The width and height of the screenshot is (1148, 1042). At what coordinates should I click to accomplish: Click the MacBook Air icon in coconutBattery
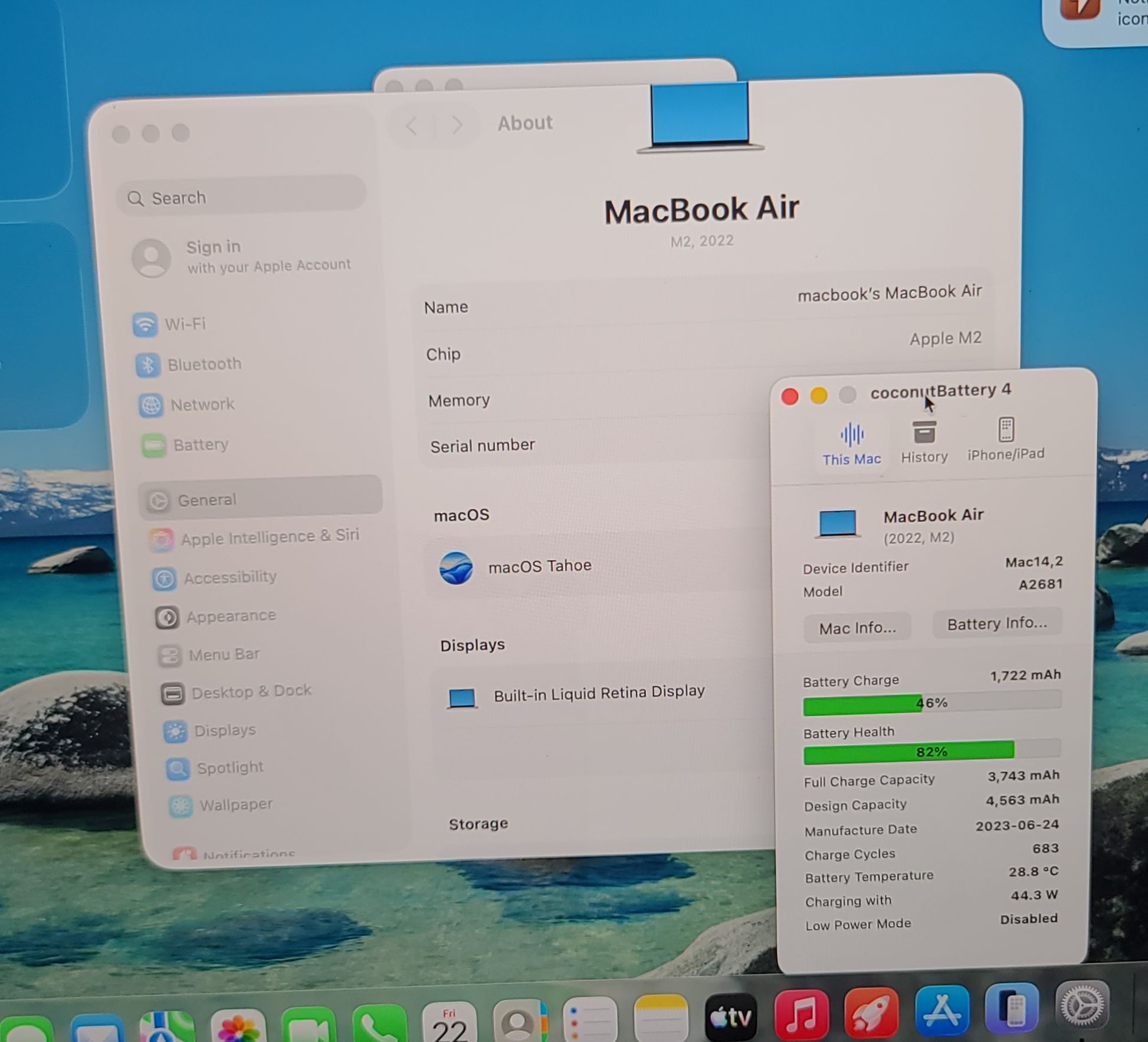[x=837, y=523]
